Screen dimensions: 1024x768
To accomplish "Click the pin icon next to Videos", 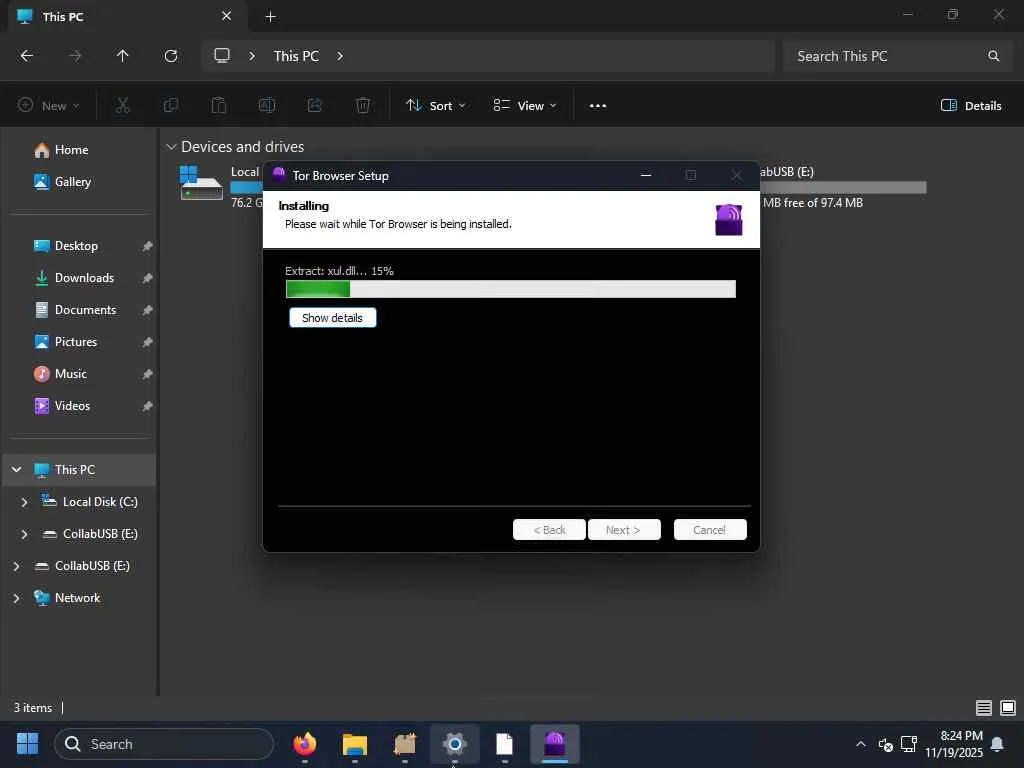I will coord(148,406).
